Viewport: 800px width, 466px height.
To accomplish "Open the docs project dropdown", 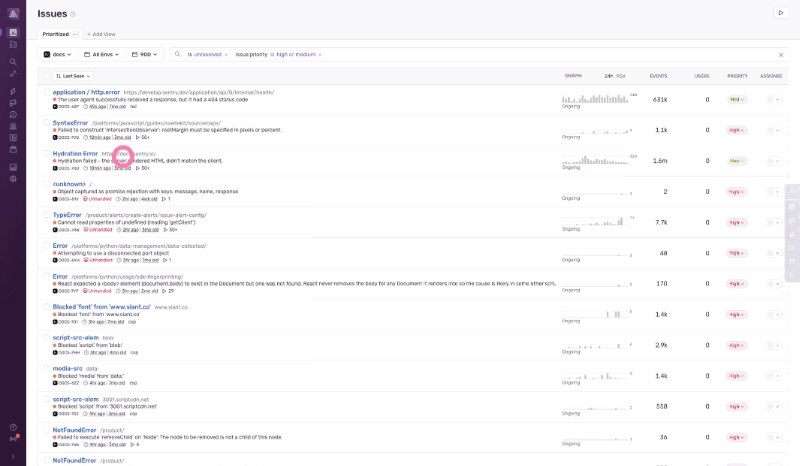I will (x=57, y=55).
